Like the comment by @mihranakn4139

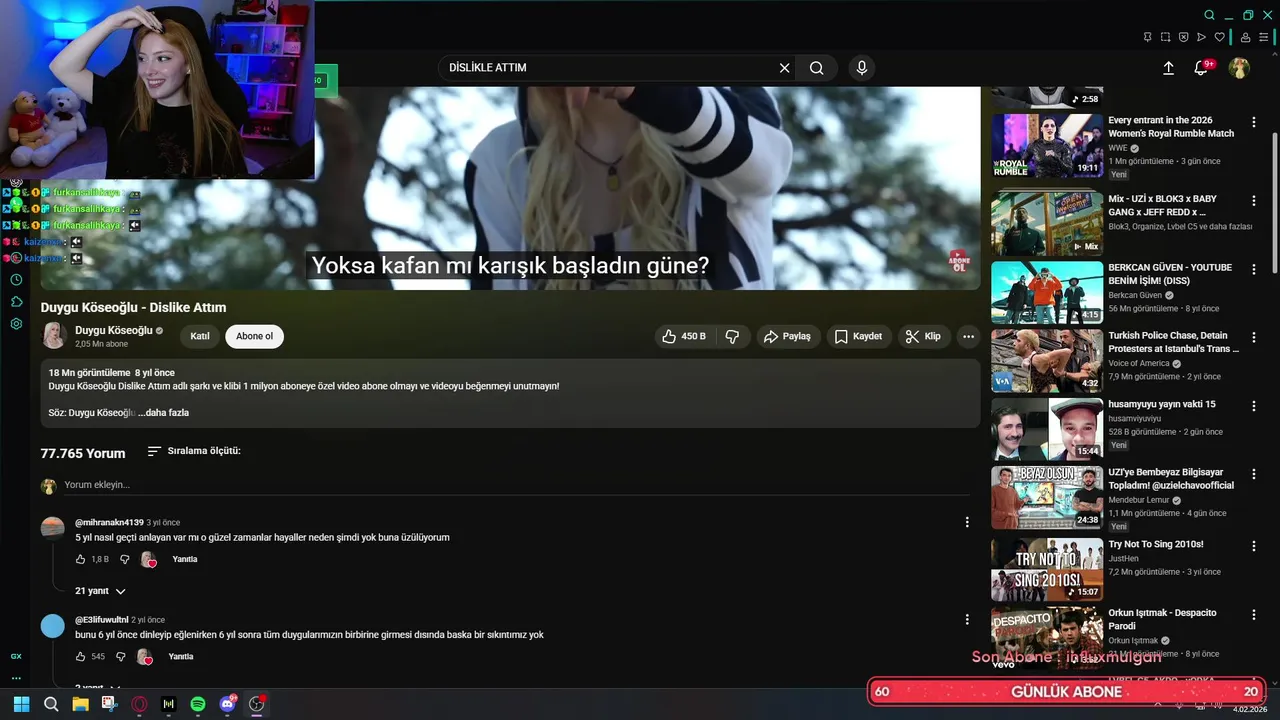coord(81,560)
